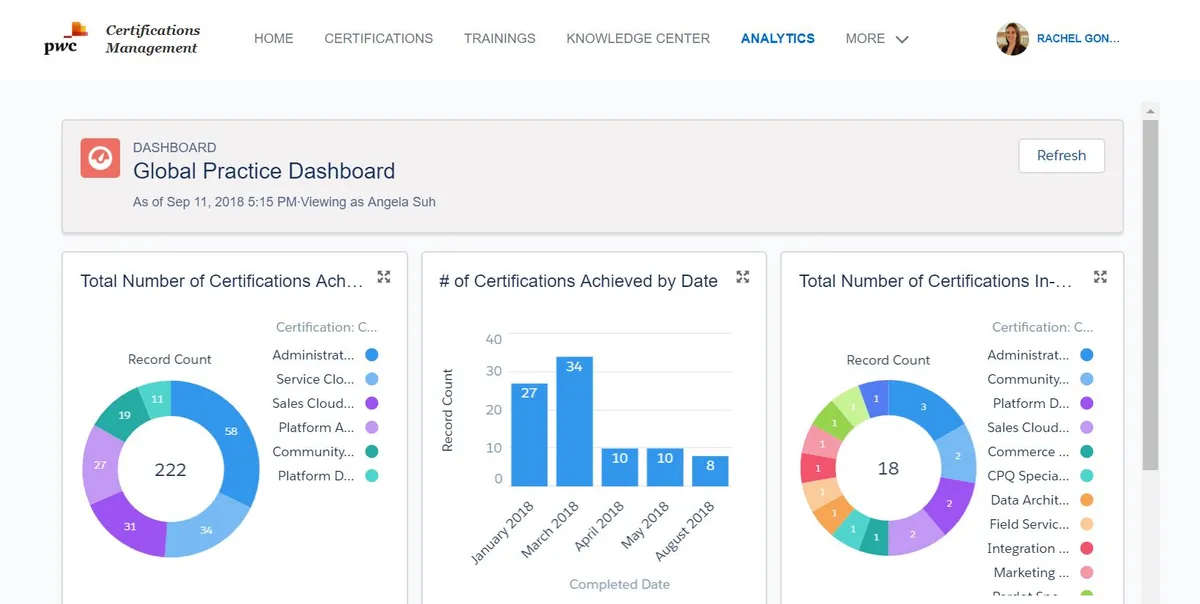Click Administrat... blue swatch in left legend
The height and width of the screenshot is (604, 1200).
click(372, 355)
